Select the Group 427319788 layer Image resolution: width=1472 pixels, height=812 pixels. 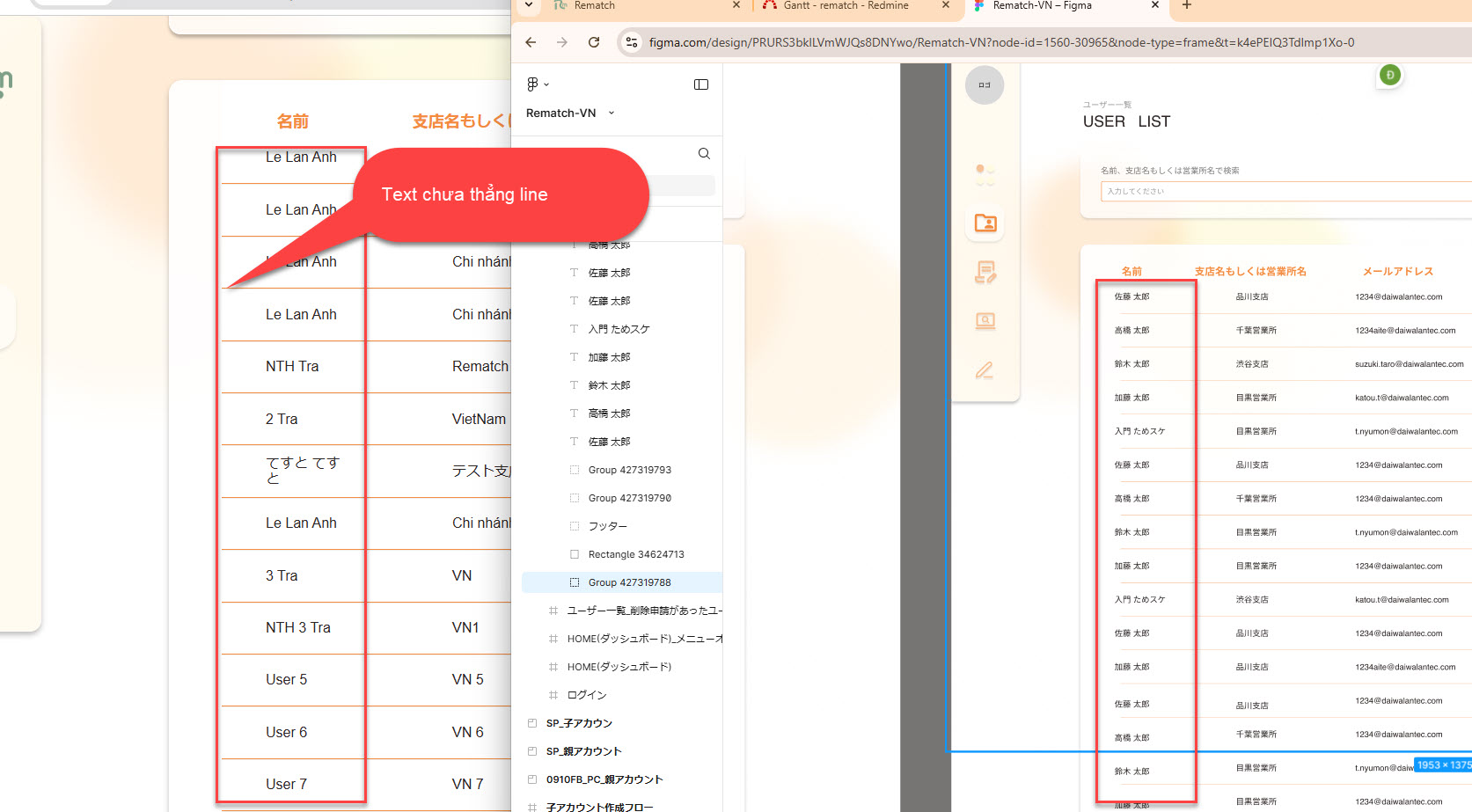tap(629, 582)
